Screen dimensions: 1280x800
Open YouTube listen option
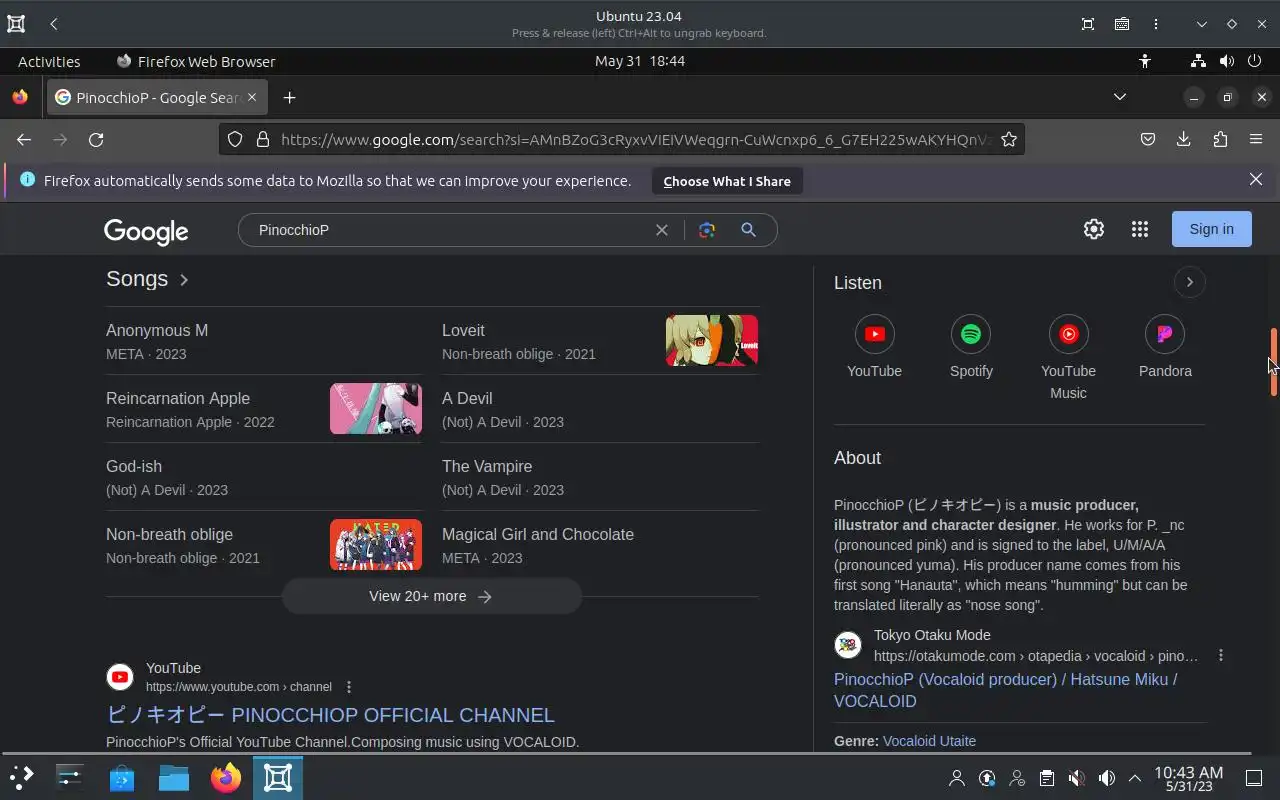874,348
